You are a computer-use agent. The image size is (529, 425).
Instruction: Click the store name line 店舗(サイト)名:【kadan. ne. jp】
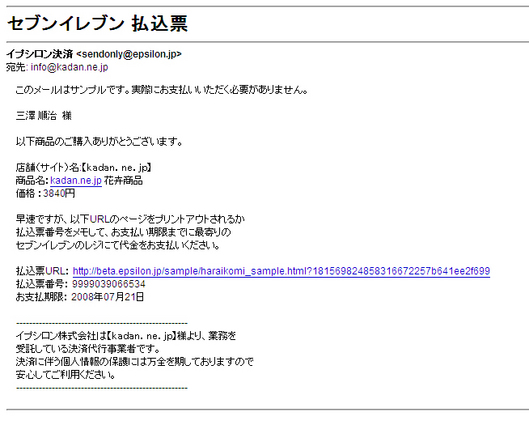84,167
